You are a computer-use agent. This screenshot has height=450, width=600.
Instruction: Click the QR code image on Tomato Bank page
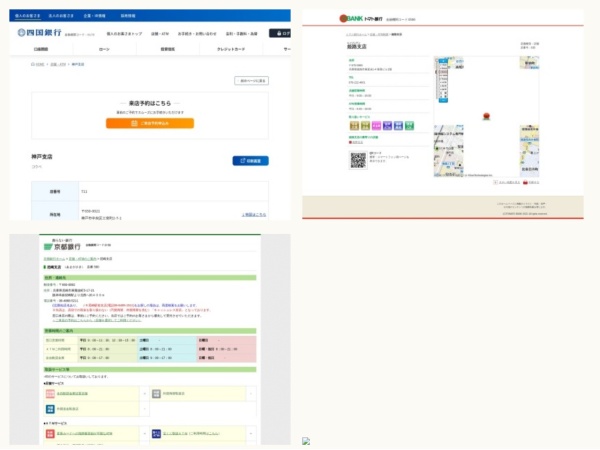[x=358, y=160]
